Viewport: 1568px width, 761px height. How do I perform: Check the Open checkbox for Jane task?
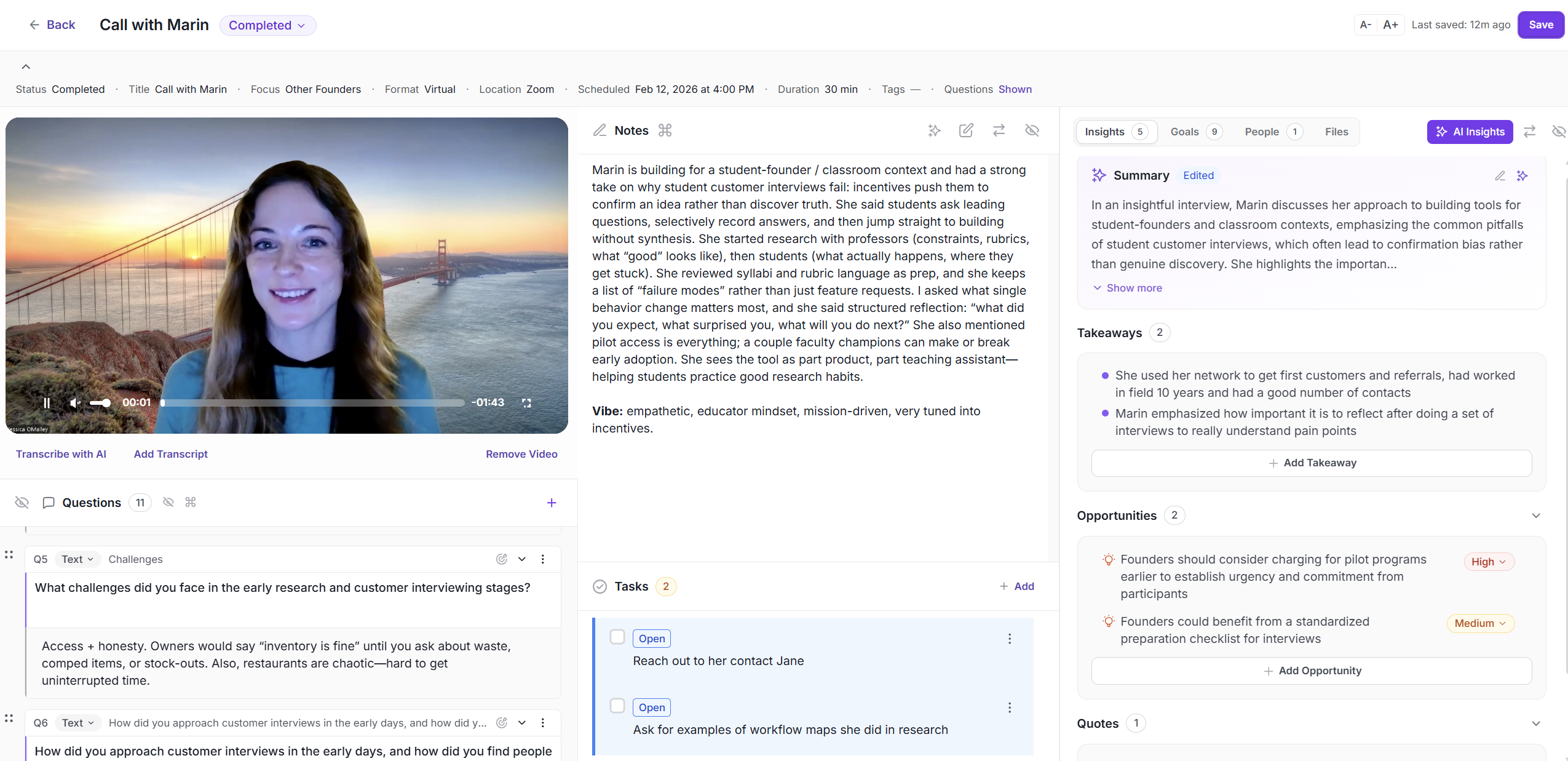[617, 637]
